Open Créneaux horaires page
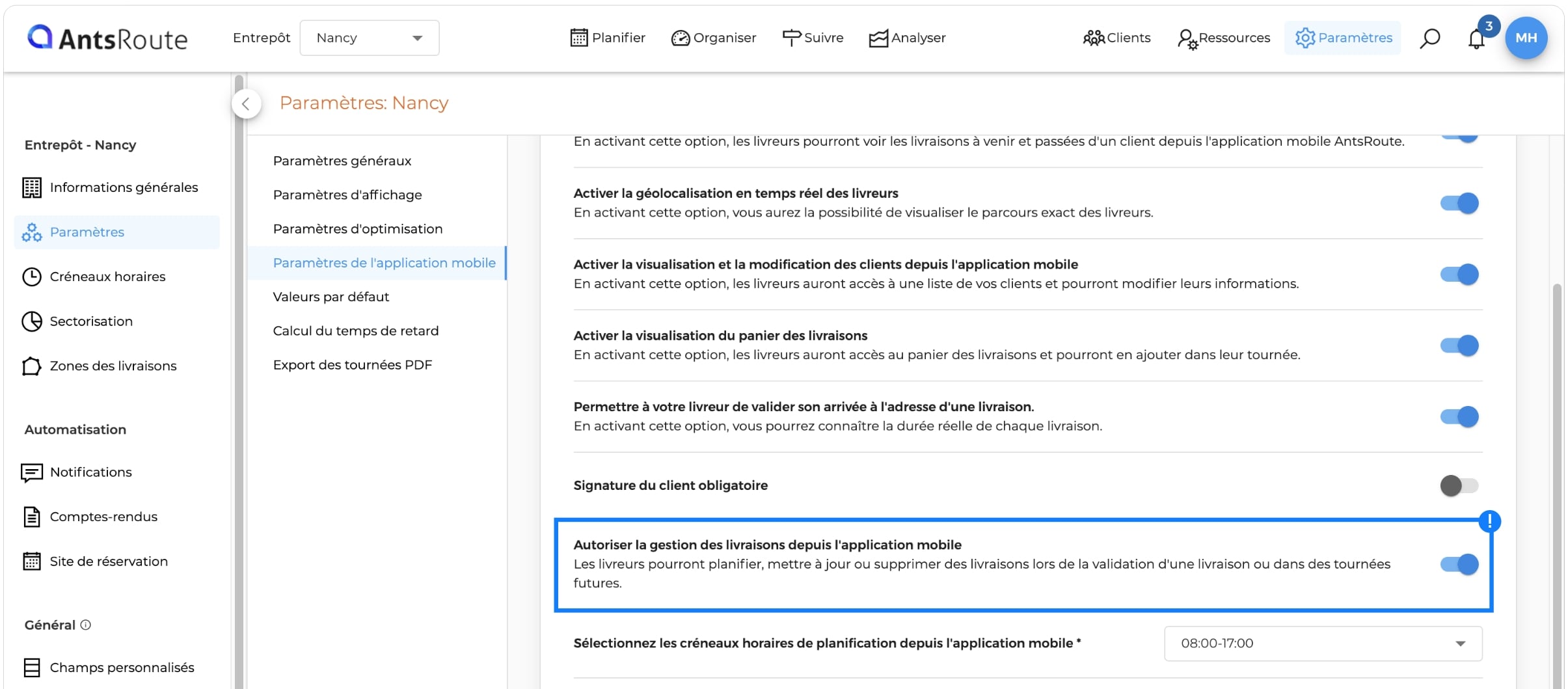The height and width of the screenshot is (689, 1568). [x=107, y=277]
